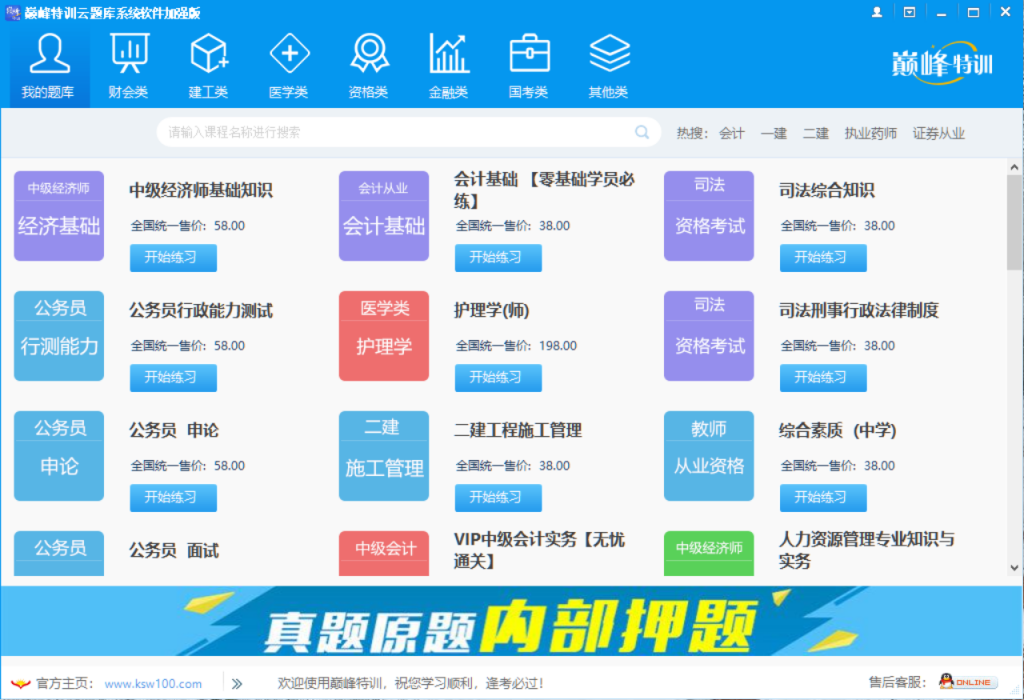This screenshot has width=1024, height=700.
Task: Click the 公务员 申论 tile
Action: (59, 456)
